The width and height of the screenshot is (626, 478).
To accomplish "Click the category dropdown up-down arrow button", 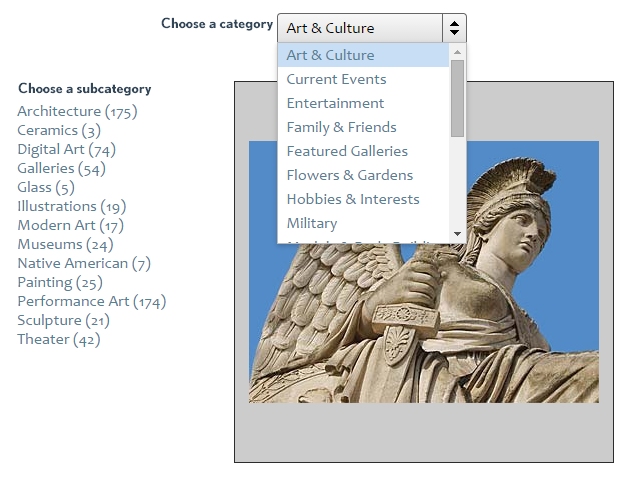I will pyautogui.click(x=454, y=28).
